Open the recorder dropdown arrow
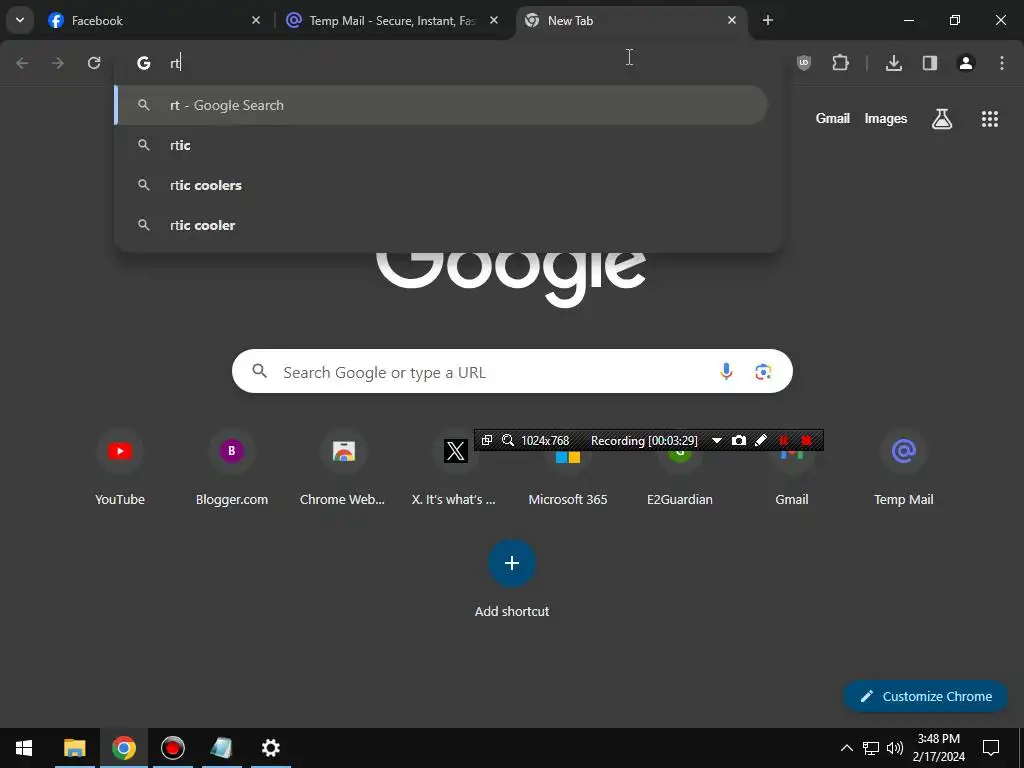 coord(716,440)
